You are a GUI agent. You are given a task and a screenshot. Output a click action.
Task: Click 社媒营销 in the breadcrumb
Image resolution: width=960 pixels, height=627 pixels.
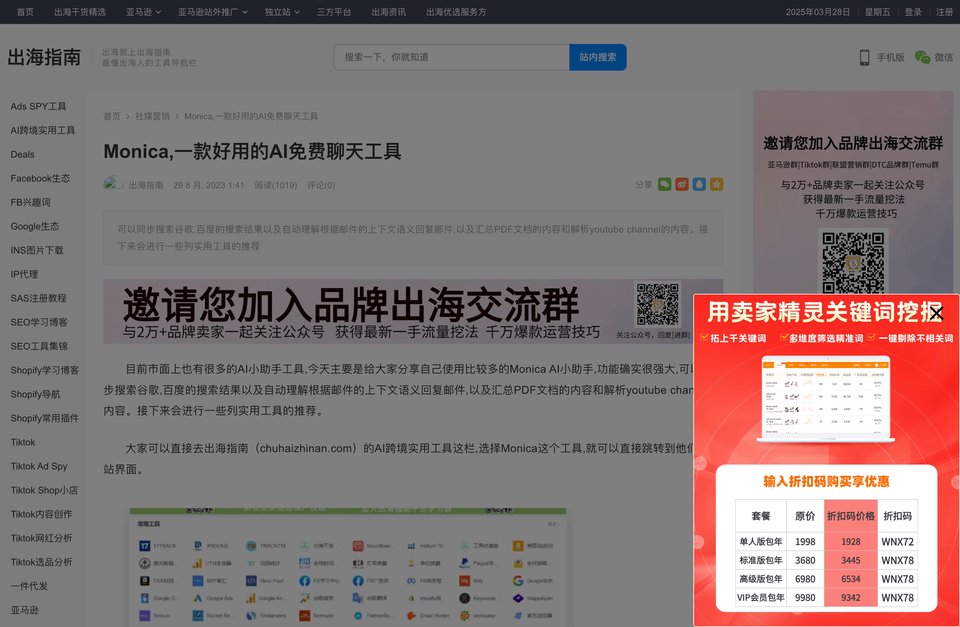(x=152, y=116)
